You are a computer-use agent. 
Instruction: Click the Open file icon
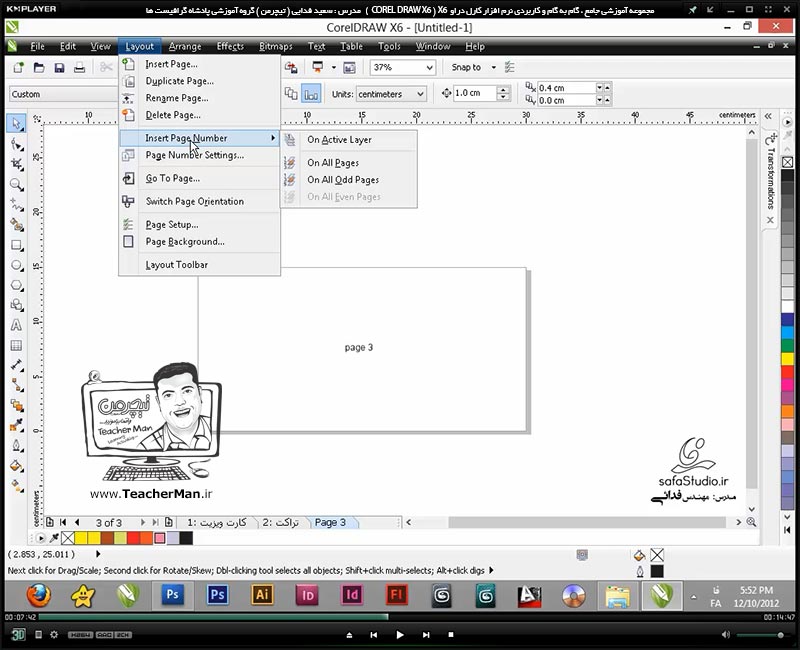[39, 67]
